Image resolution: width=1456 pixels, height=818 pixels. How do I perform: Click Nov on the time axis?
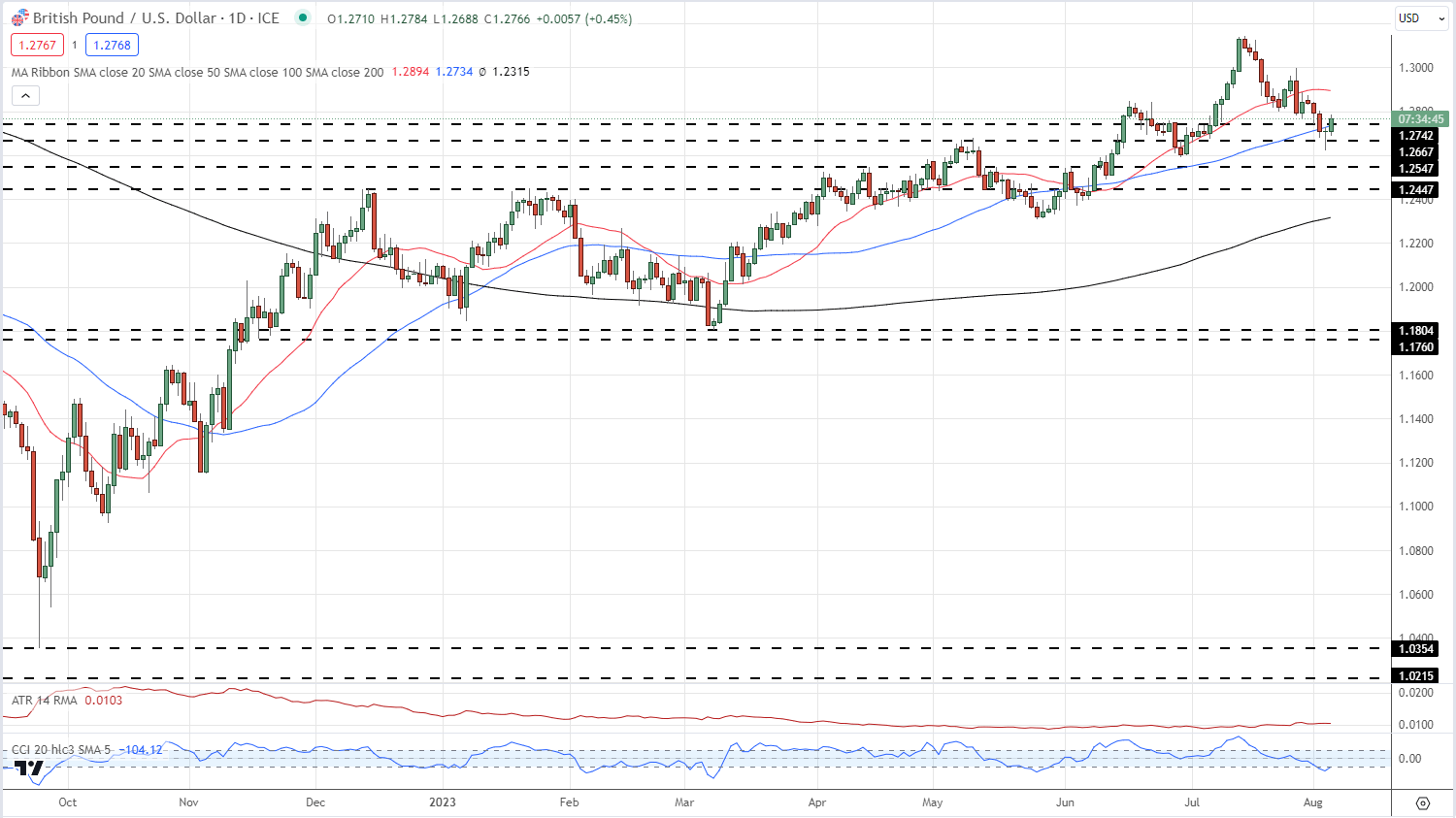coord(189,802)
